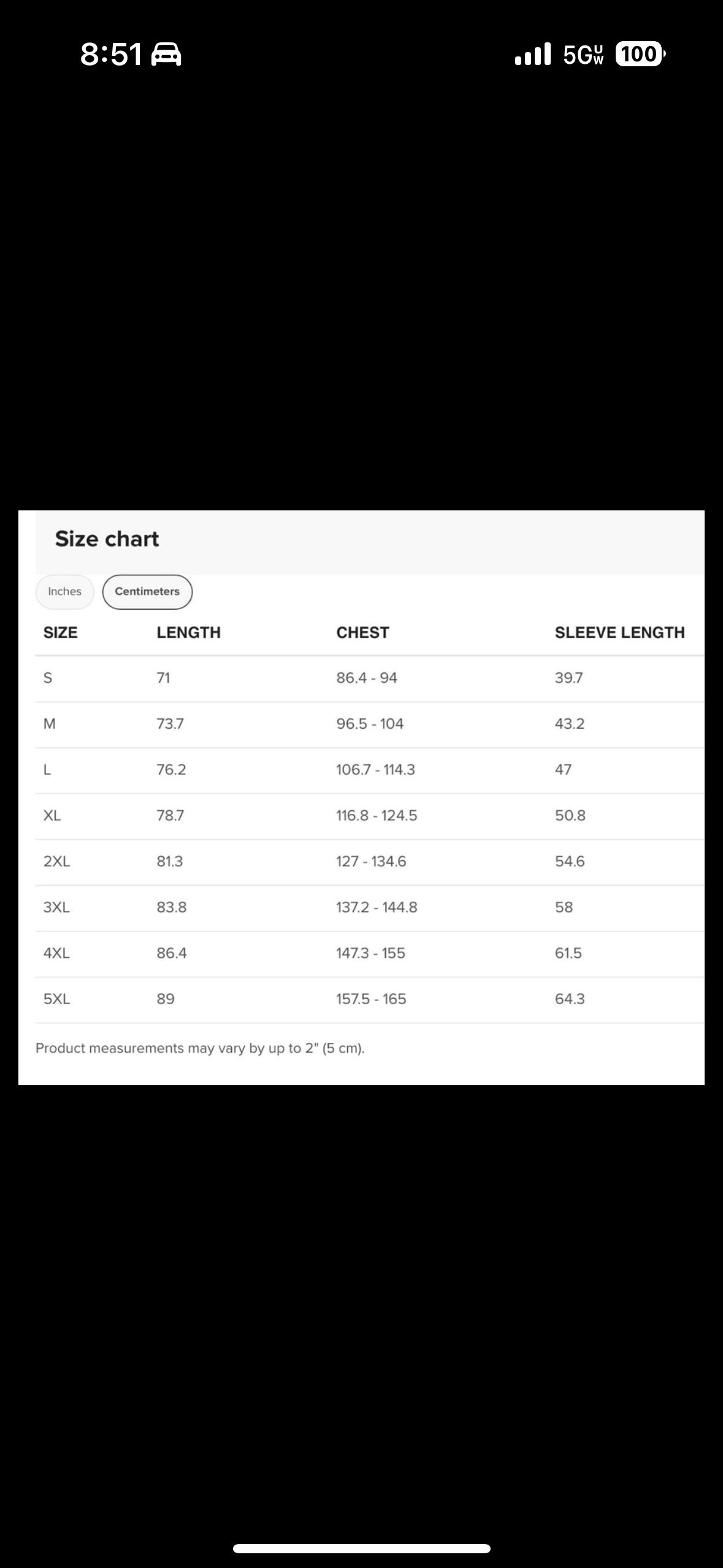Switch size chart to Inches

(64, 591)
